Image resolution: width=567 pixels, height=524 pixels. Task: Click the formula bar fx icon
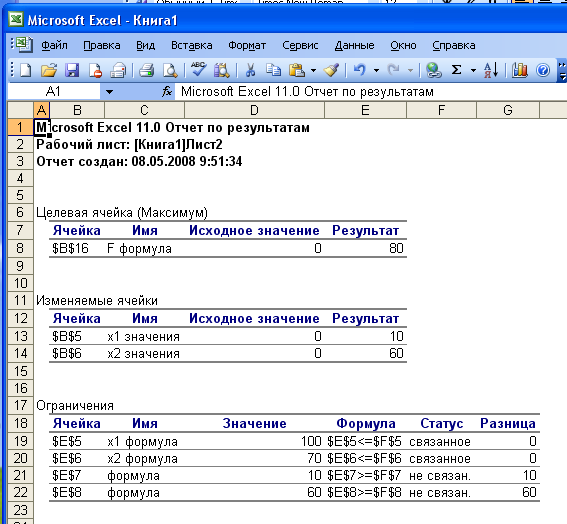pyautogui.click(x=166, y=91)
